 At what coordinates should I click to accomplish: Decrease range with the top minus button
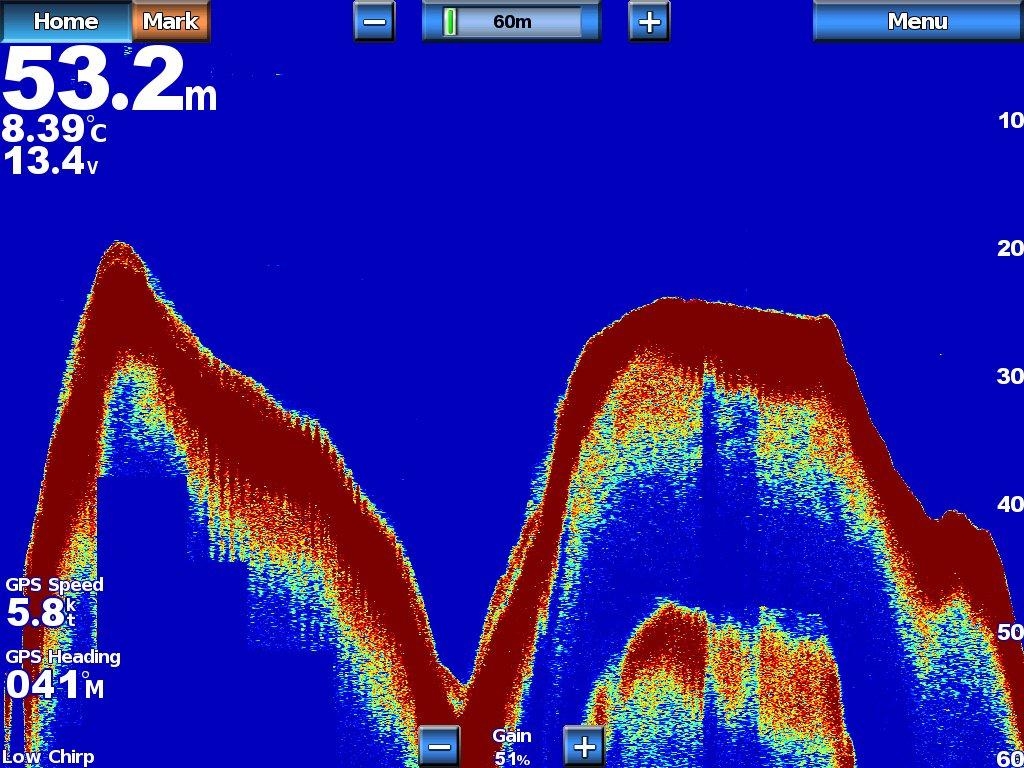(374, 22)
